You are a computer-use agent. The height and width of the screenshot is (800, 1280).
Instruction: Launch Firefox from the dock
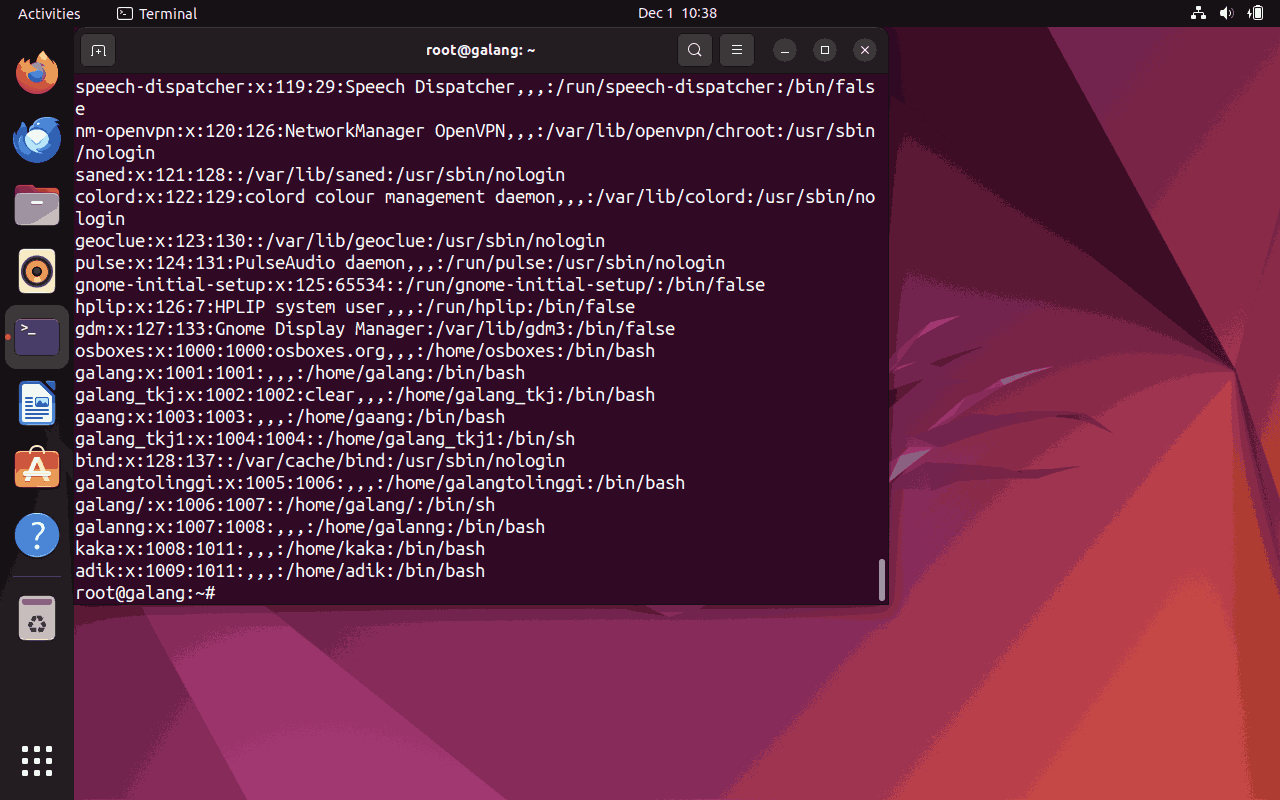[37, 73]
